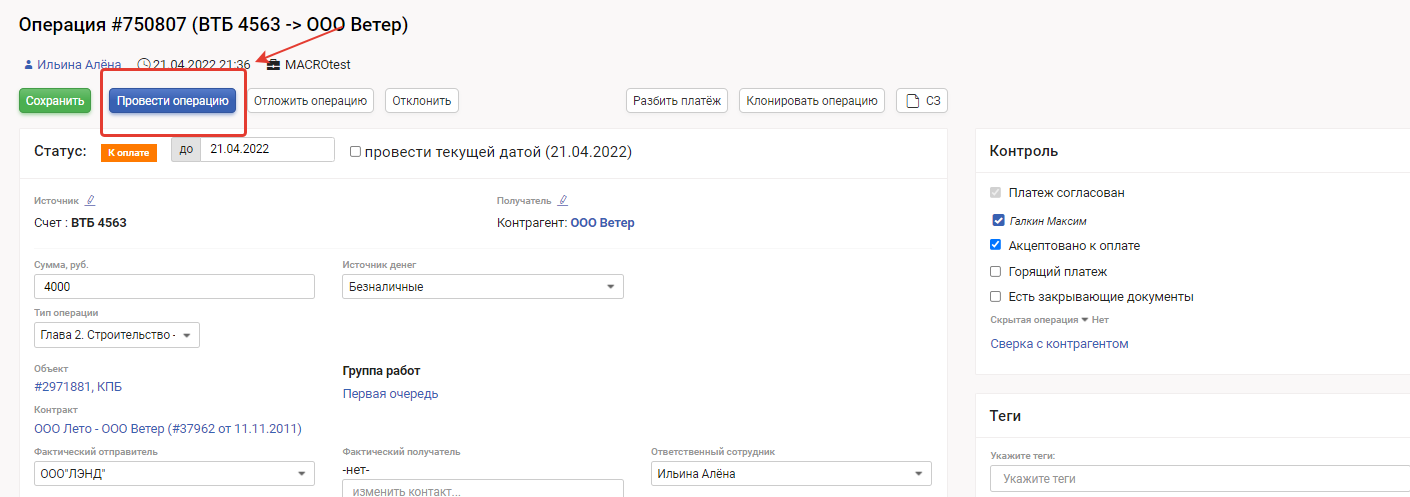
Task: Open the Сверка с контрагентом link
Action: [1059, 344]
